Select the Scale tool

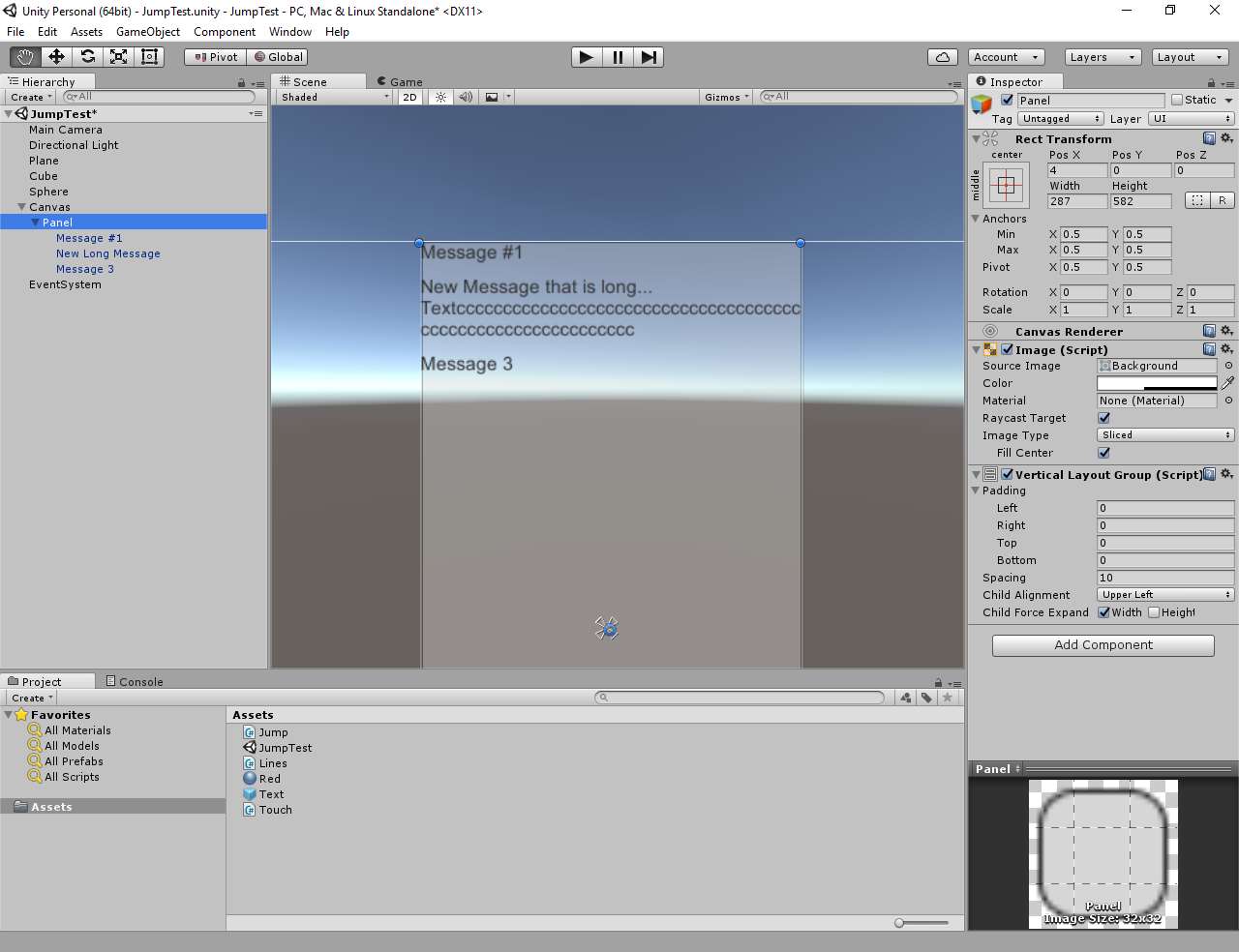(118, 56)
